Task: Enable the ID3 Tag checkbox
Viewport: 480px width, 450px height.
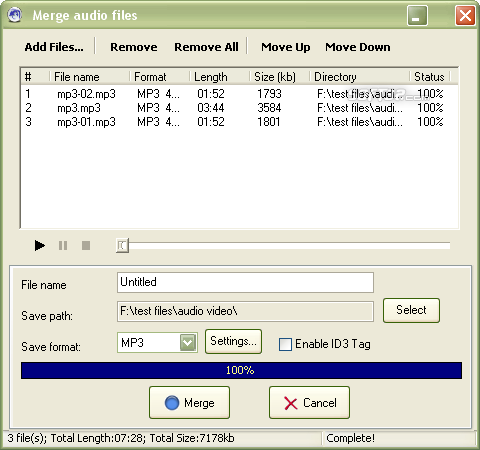Action: [x=285, y=344]
